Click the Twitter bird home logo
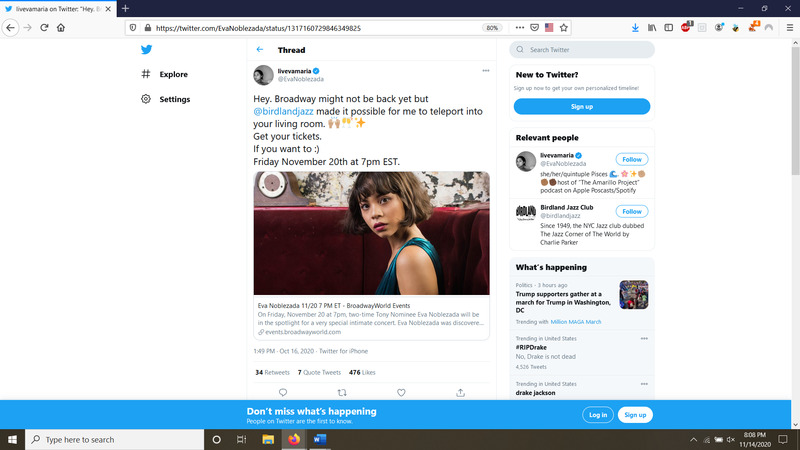The height and width of the screenshot is (450, 800). click(146, 49)
